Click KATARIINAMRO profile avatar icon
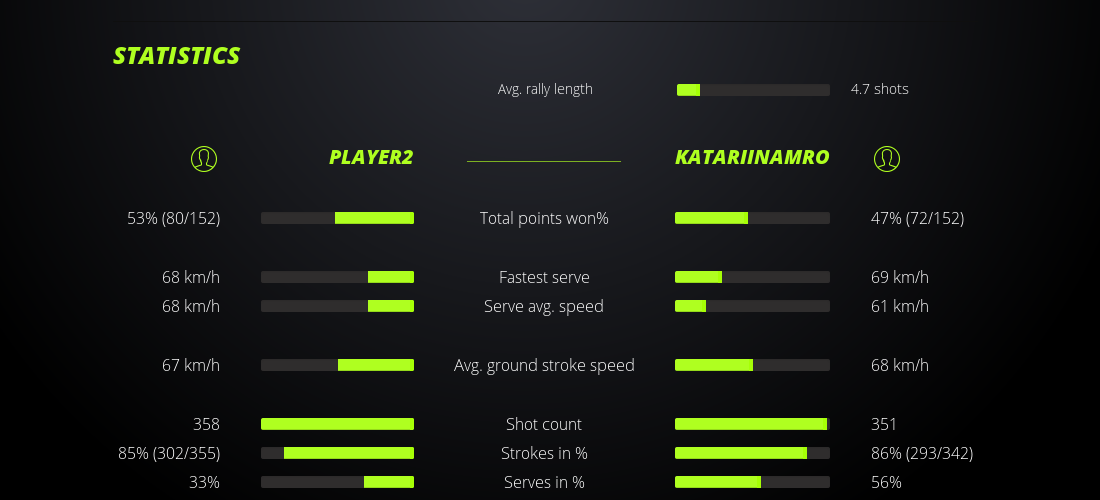 (887, 158)
